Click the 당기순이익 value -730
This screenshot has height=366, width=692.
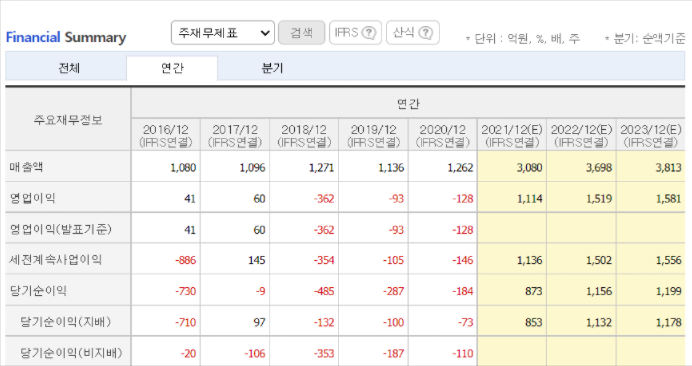tap(186, 291)
